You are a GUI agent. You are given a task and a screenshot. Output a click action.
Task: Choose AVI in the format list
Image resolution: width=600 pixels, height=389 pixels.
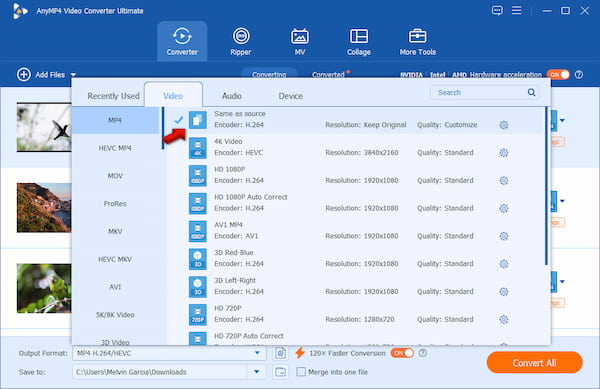(115, 287)
